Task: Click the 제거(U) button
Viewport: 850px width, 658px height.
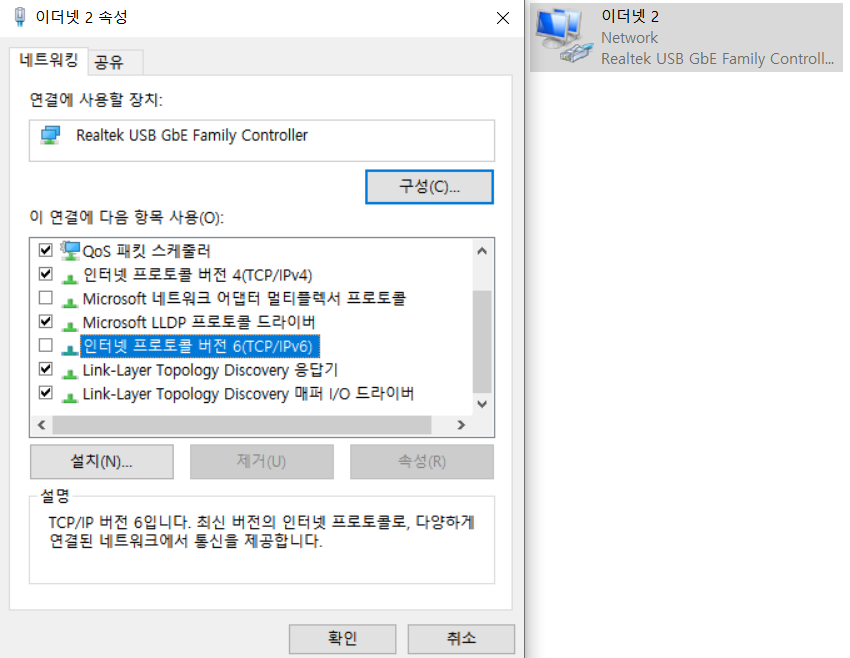Action: pyautogui.click(x=262, y=462)
